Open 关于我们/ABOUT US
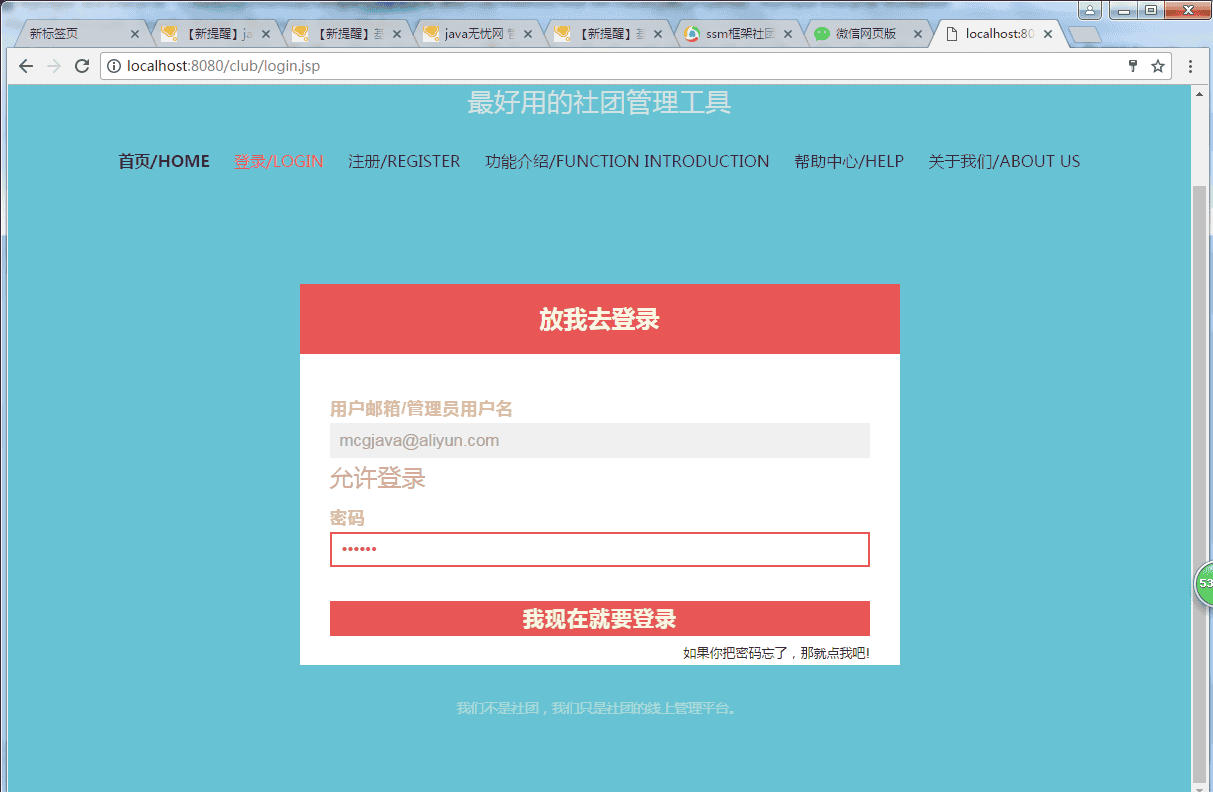 point(1004,161)
